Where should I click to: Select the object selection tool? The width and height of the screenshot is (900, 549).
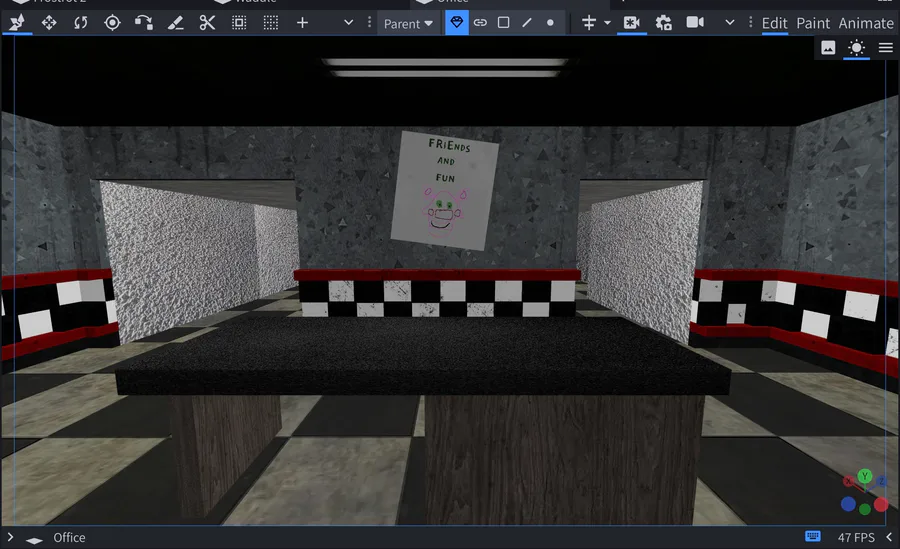tap(17, 22)
